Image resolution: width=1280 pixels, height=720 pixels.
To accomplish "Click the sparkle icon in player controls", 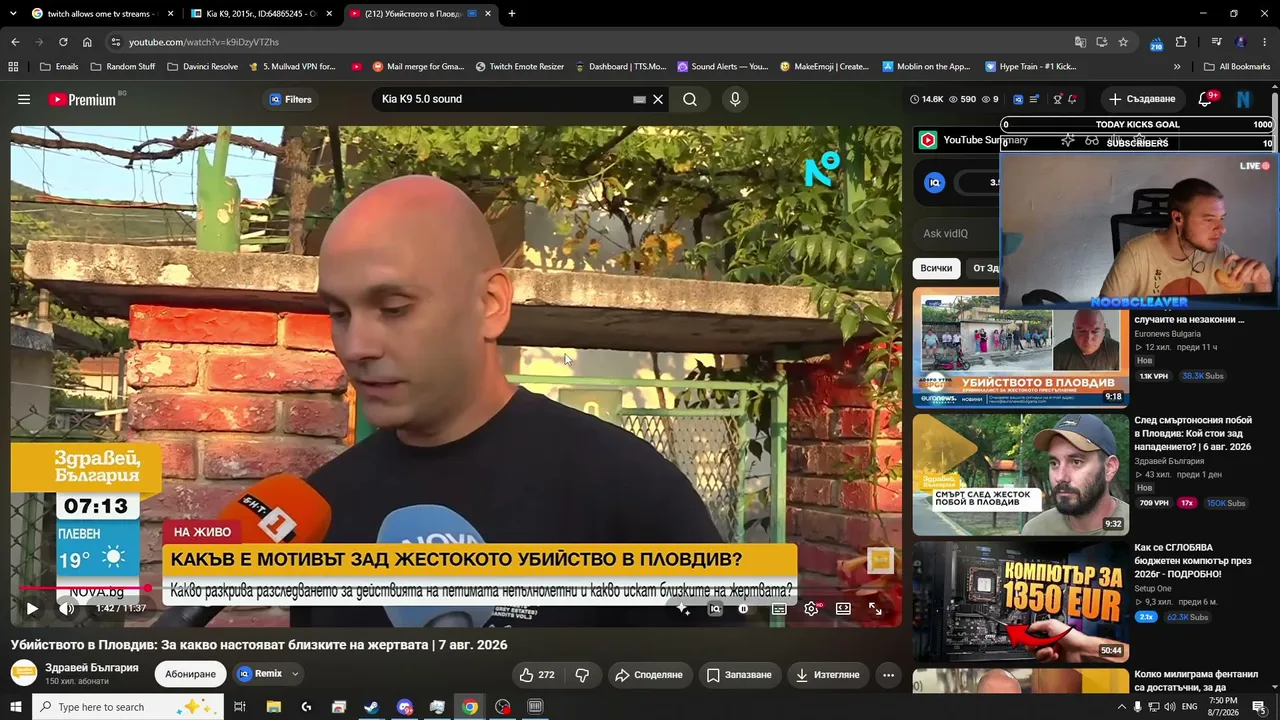I will point(683,608).
